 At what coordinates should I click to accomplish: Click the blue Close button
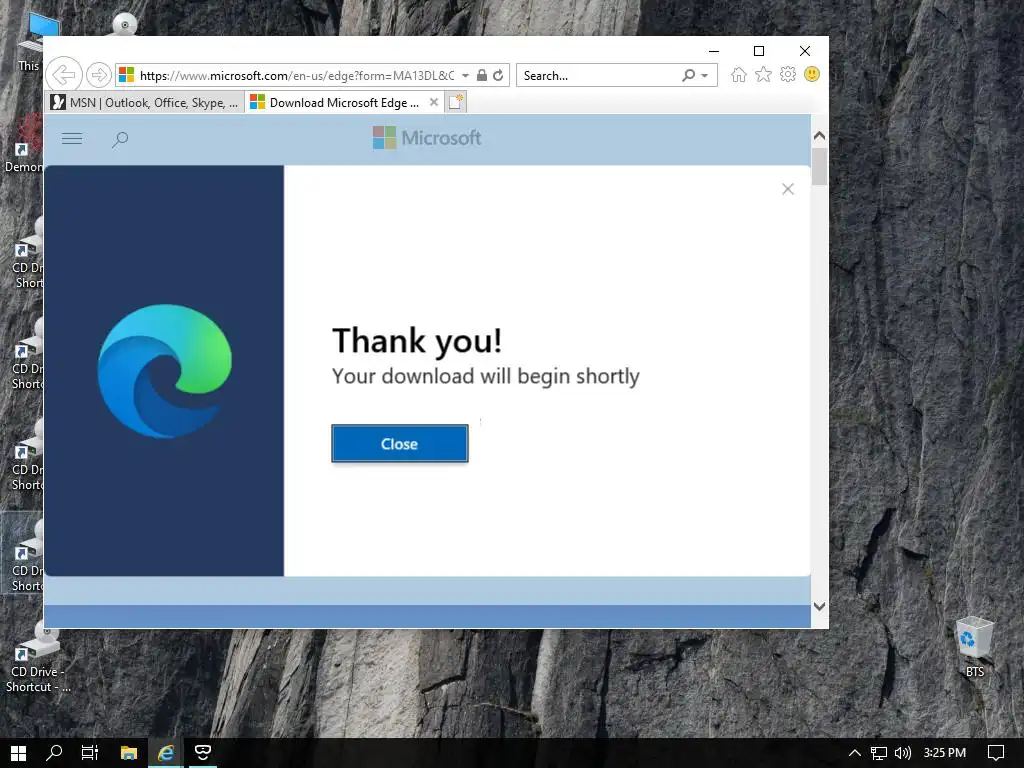pyautogui.click(x=400, y=443)
